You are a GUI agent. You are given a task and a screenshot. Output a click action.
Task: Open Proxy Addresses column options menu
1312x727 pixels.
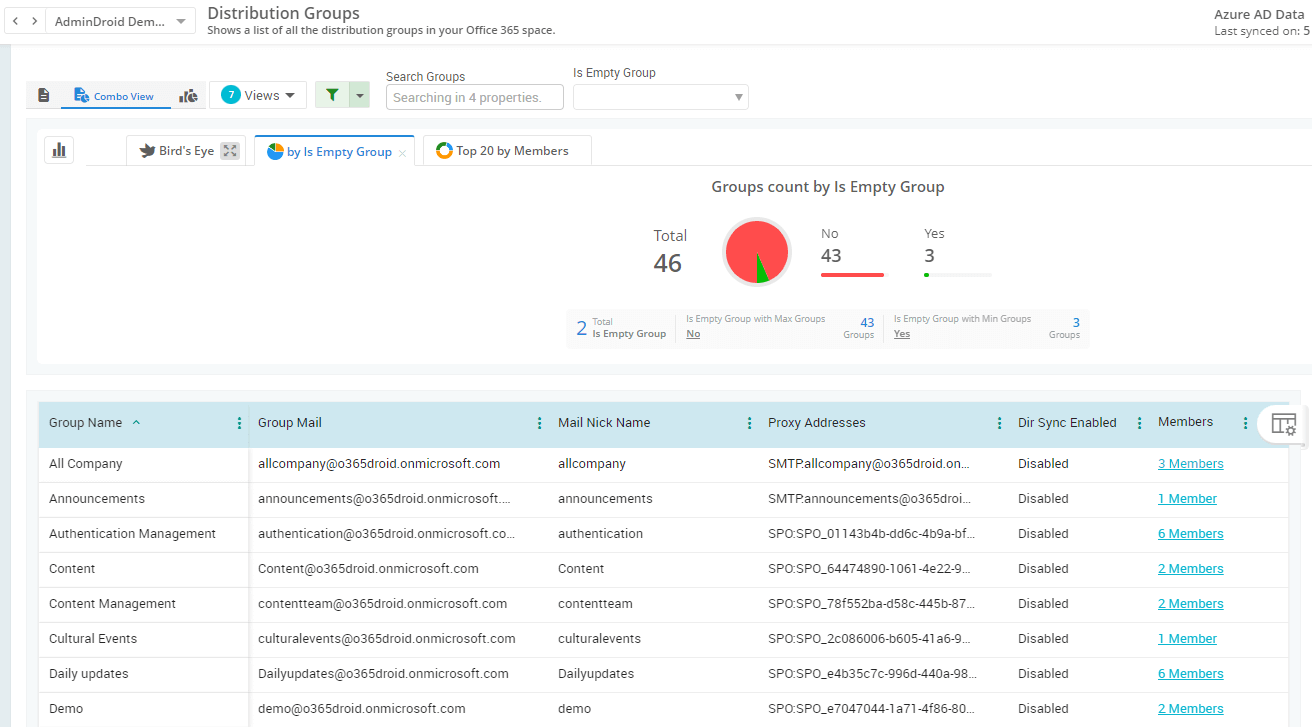[999, 423]
